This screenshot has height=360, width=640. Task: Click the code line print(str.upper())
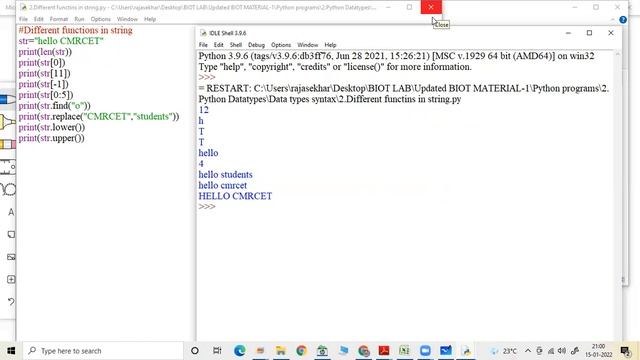tap(51, 138)
